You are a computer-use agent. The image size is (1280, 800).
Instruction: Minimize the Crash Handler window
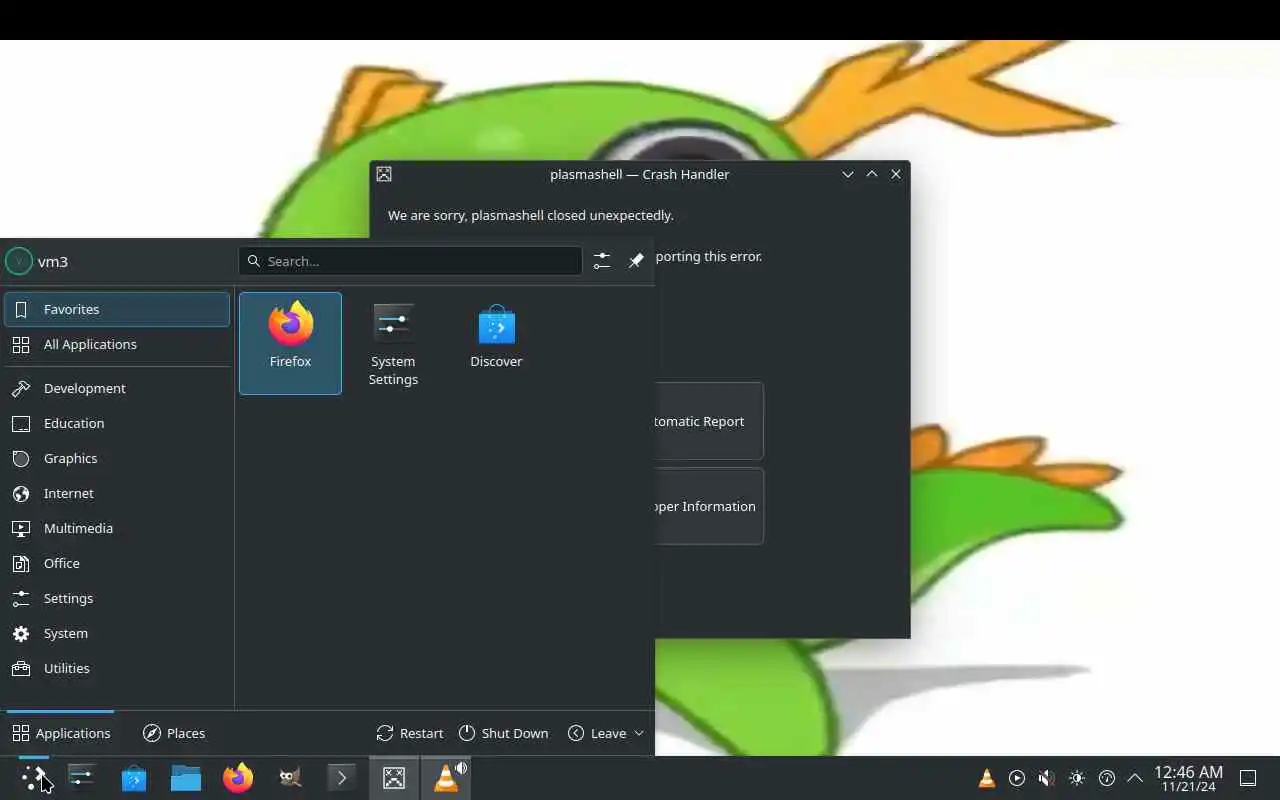[x=848, y=174]
